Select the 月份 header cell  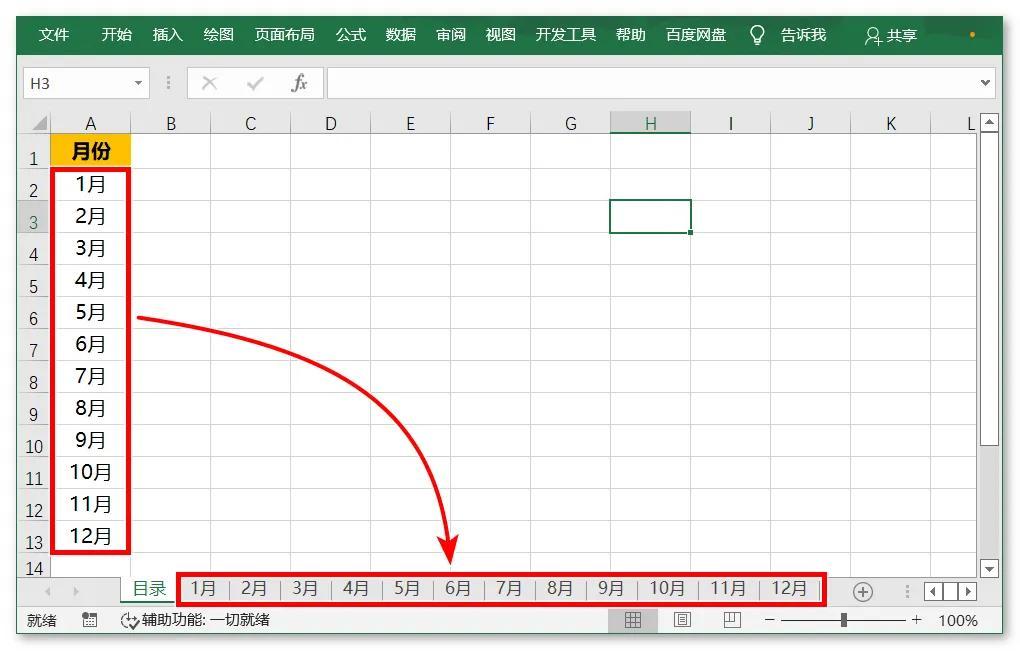click(90, 152)
